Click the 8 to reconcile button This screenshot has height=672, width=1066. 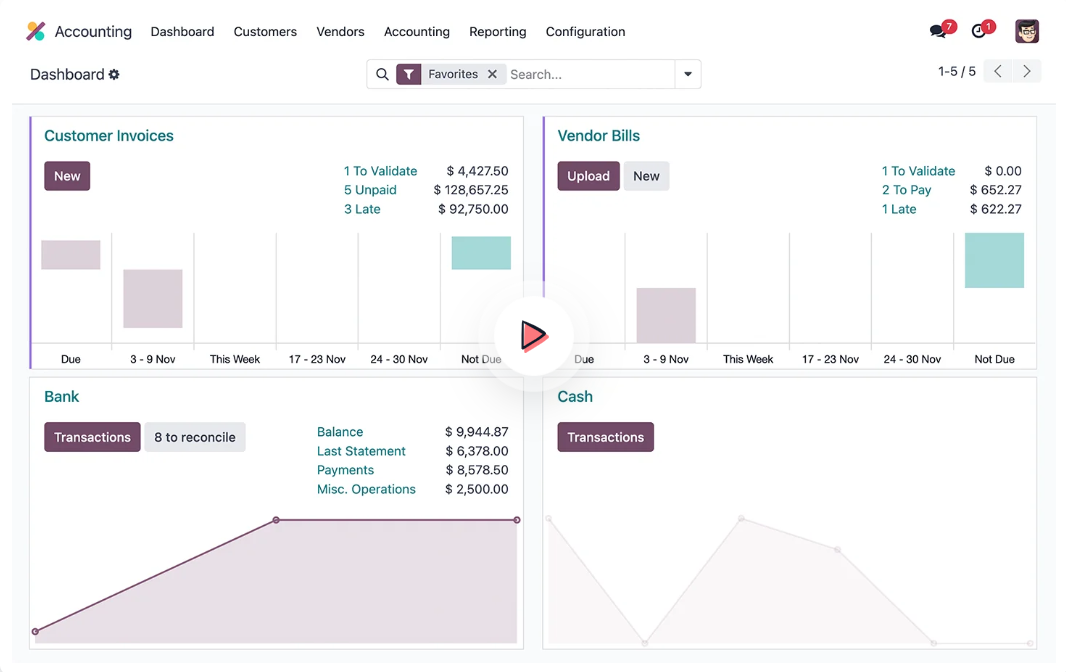(195, 437)
